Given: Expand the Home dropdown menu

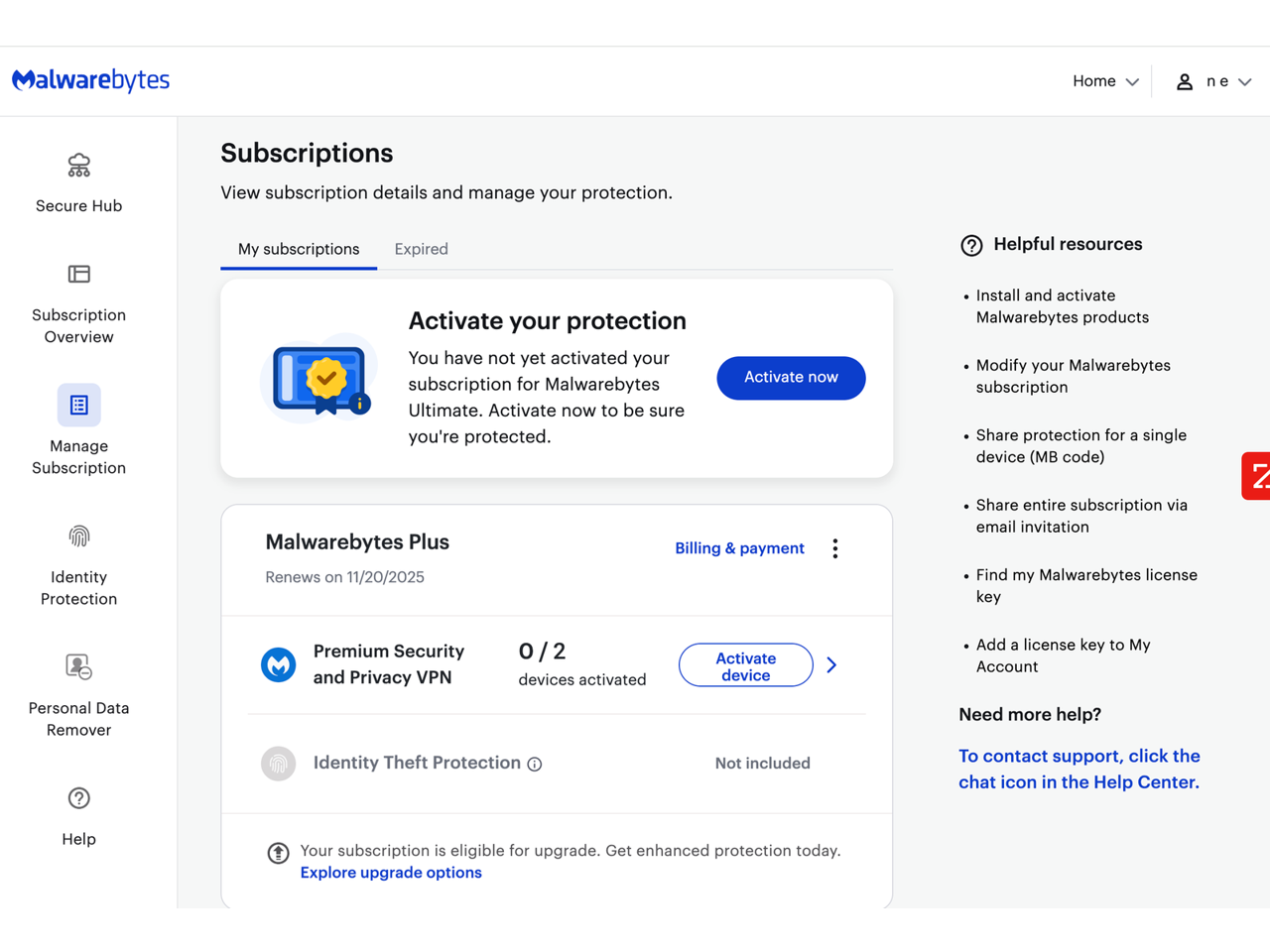Looking at the screenshot, I should 1104,81.
